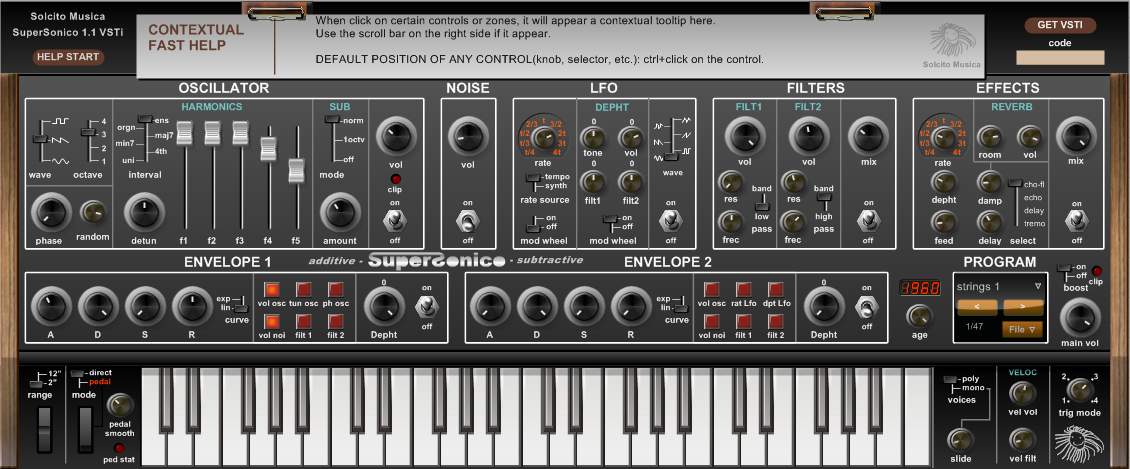Click the oscillator random knob
This screenshot has height=469, width=1130.
pyautogui.click(x=93, y=213)
